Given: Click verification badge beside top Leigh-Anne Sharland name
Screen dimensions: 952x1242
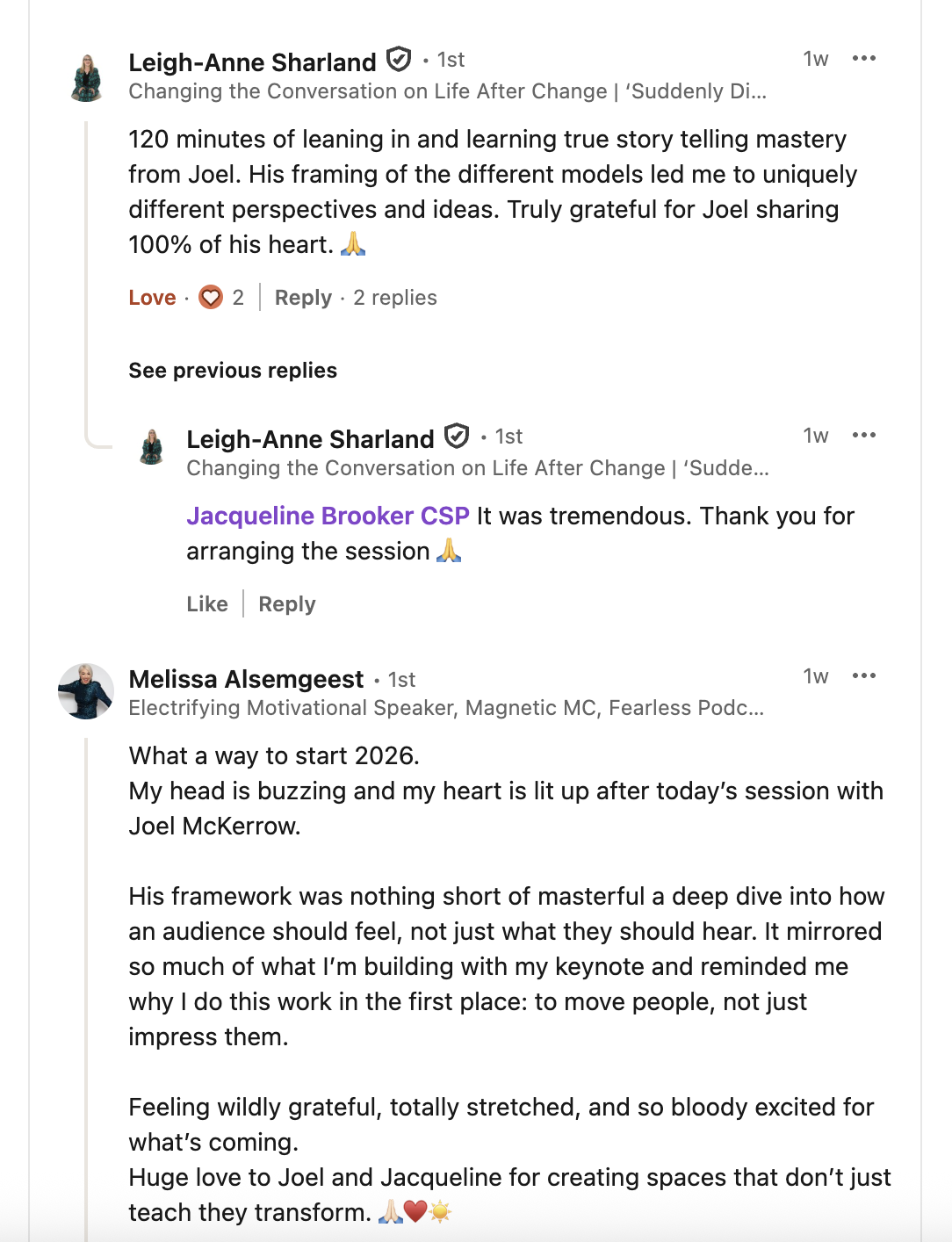Looking at the screenshot, I should pyautogui.click(x=400, y=60).
